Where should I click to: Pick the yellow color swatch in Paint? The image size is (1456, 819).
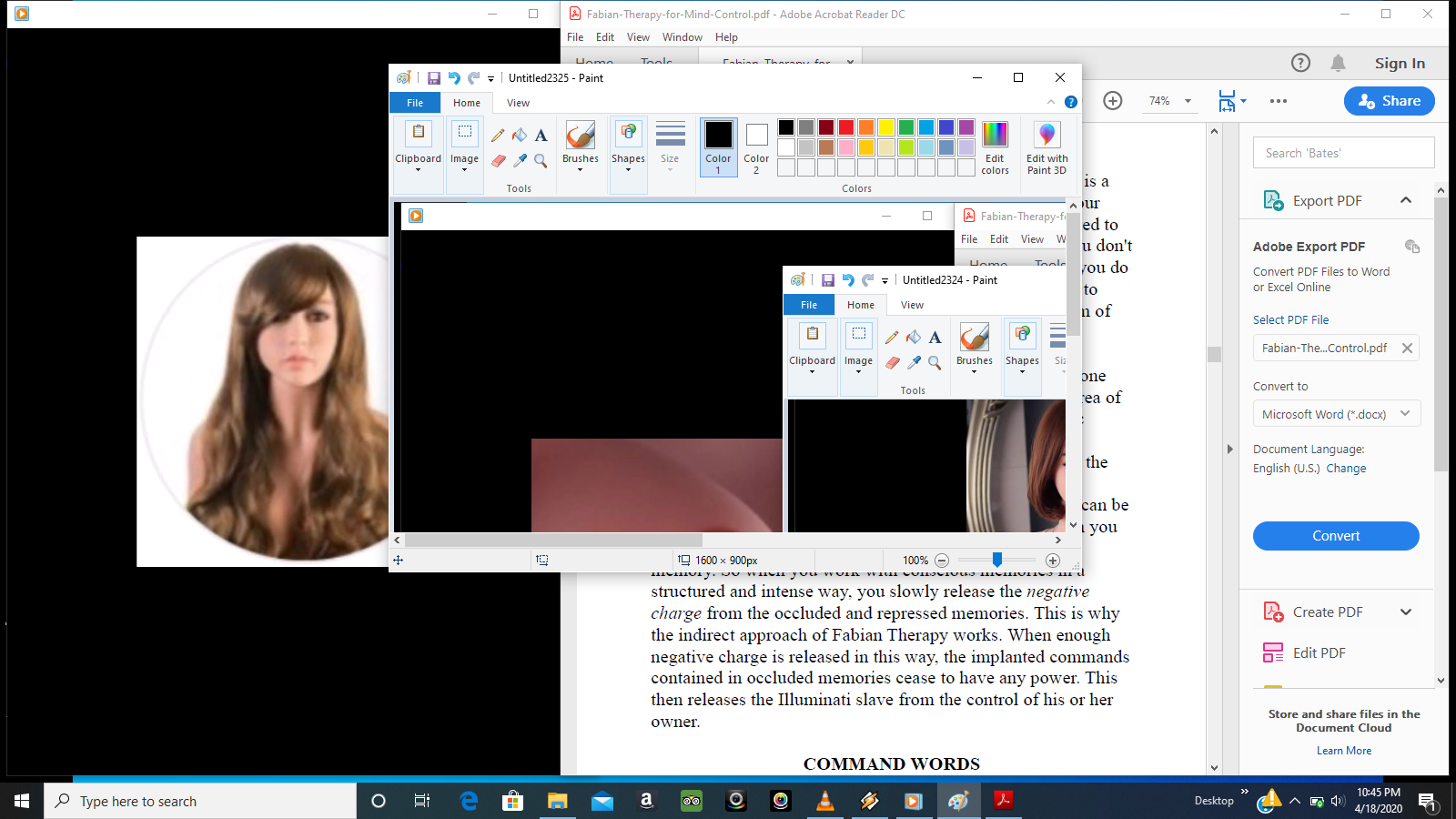(x=886, y=127)
